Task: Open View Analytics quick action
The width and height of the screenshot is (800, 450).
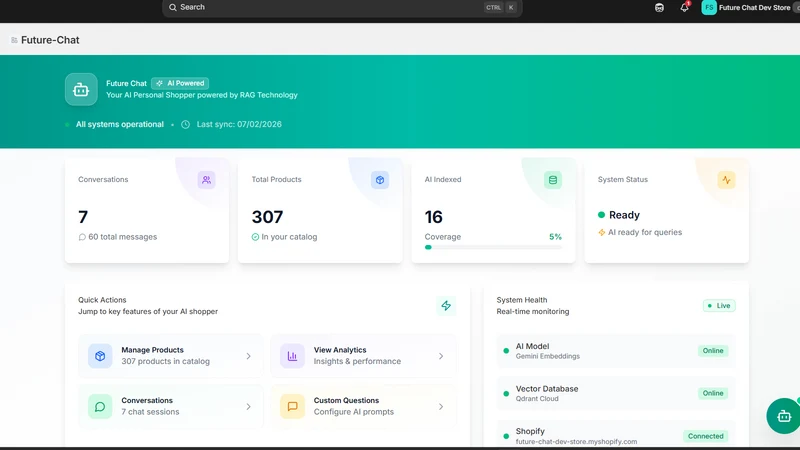Action: click(x=363, y=356)
